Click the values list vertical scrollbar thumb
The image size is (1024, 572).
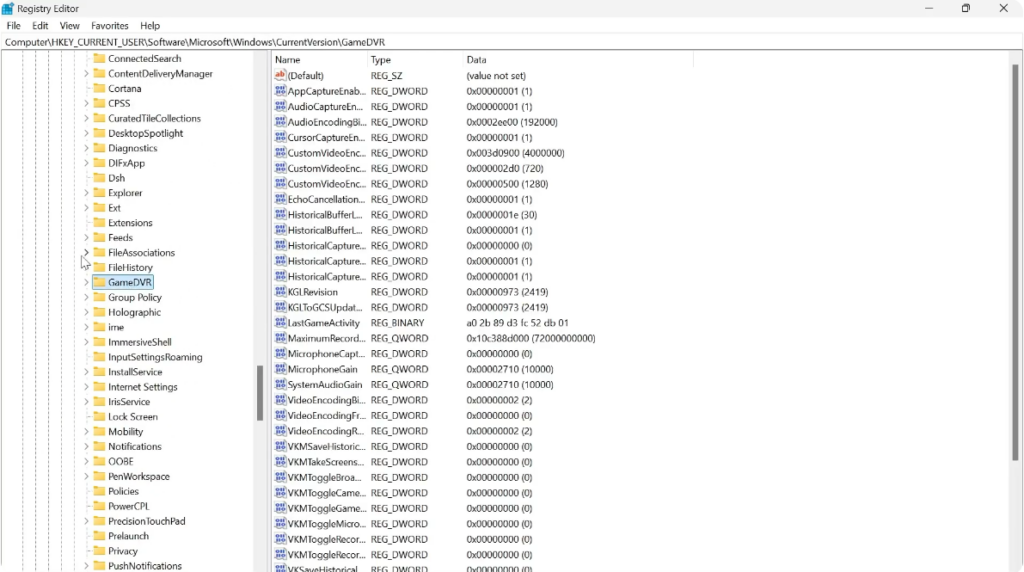point(1015,262)
